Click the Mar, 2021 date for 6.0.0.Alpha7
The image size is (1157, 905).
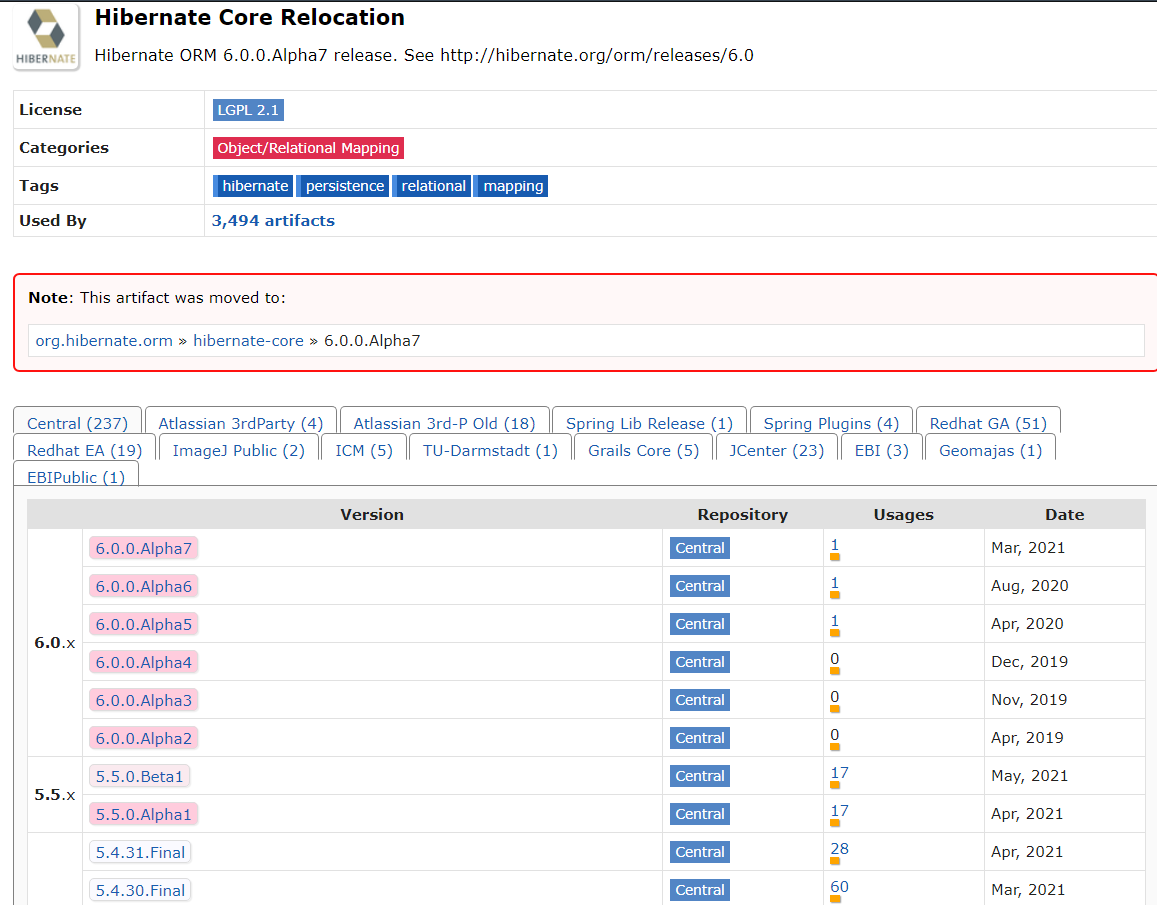point(1028,548)
